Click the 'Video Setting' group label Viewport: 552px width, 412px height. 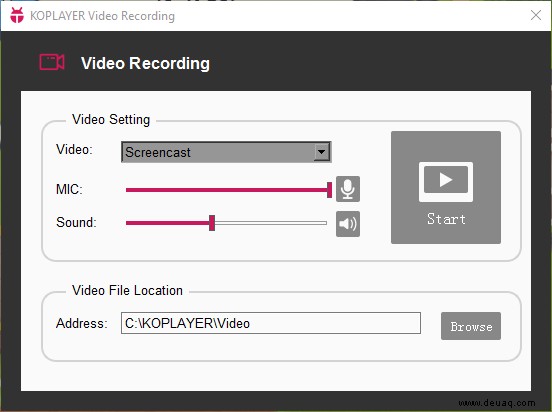click(111, 120)
